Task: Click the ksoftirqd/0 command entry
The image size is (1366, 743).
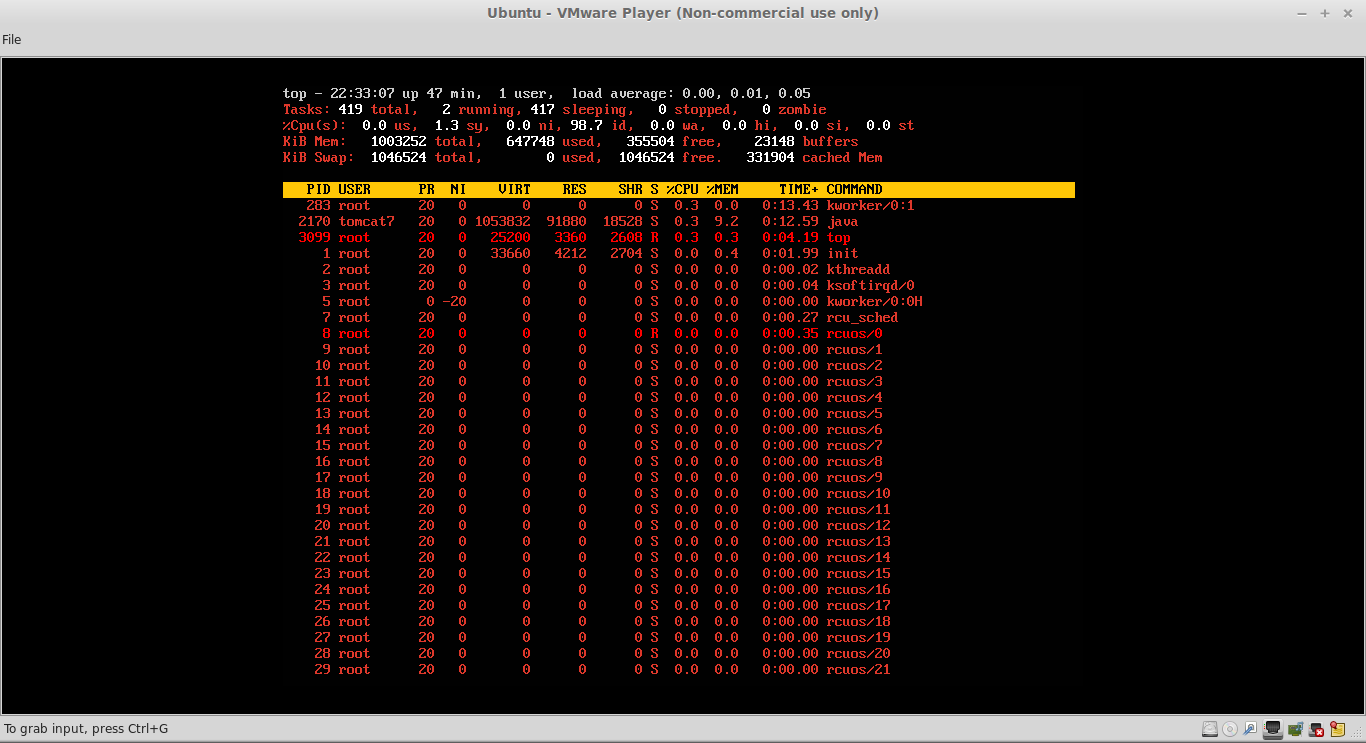Action: point(870,285)
